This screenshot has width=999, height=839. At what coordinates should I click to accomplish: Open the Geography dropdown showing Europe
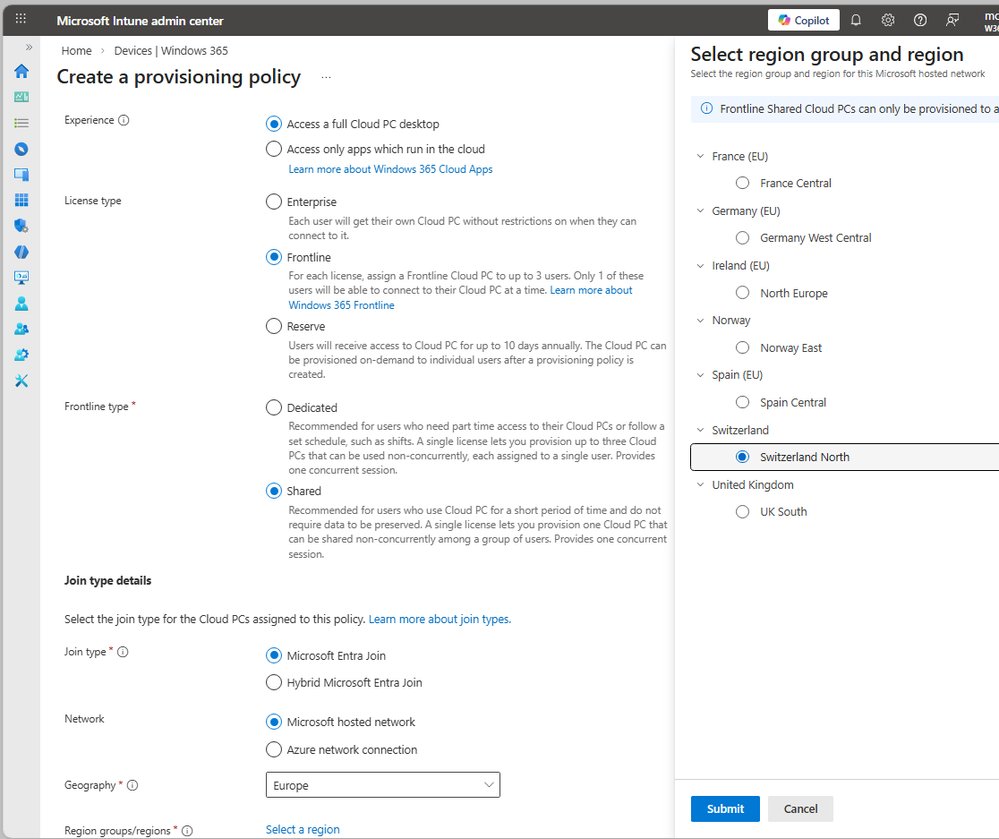coord(383,786)
